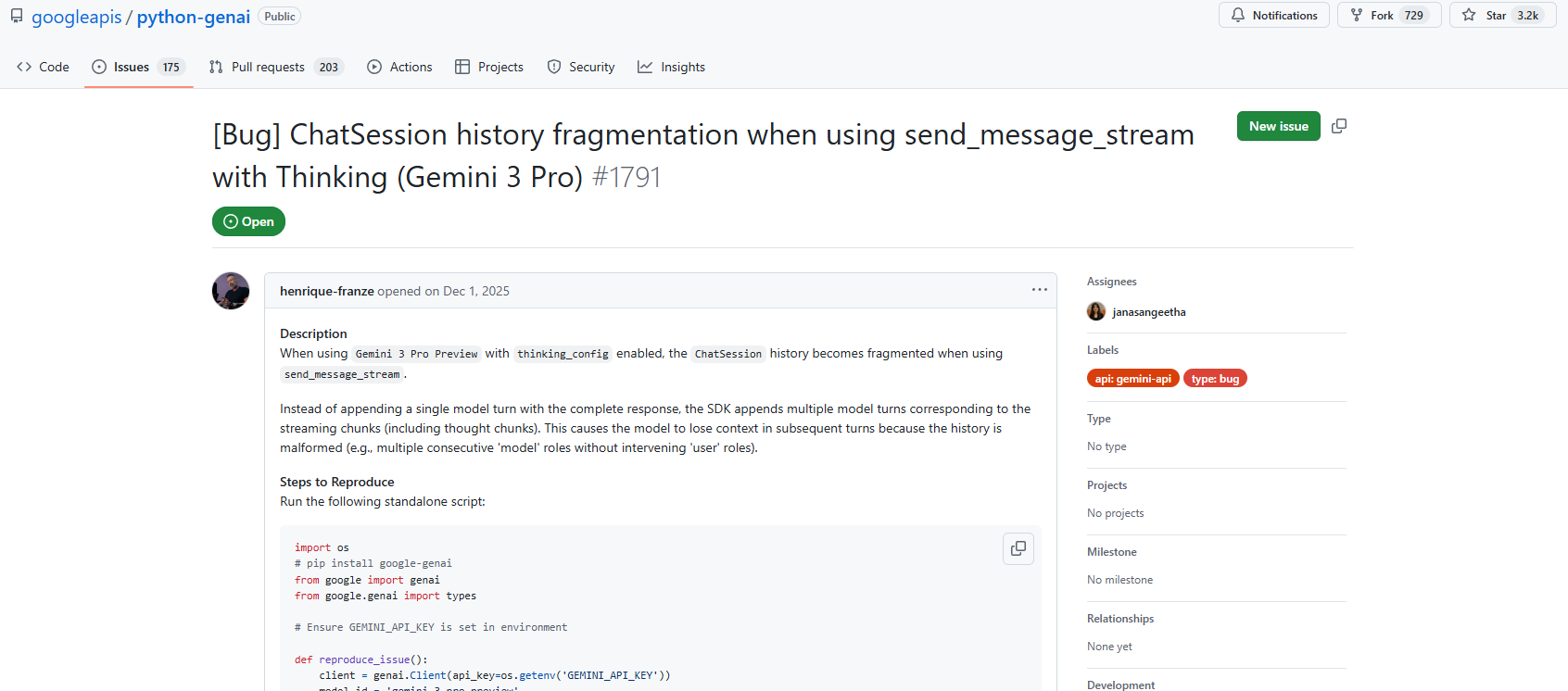Open the Pull requests tab

click(276, 67)
